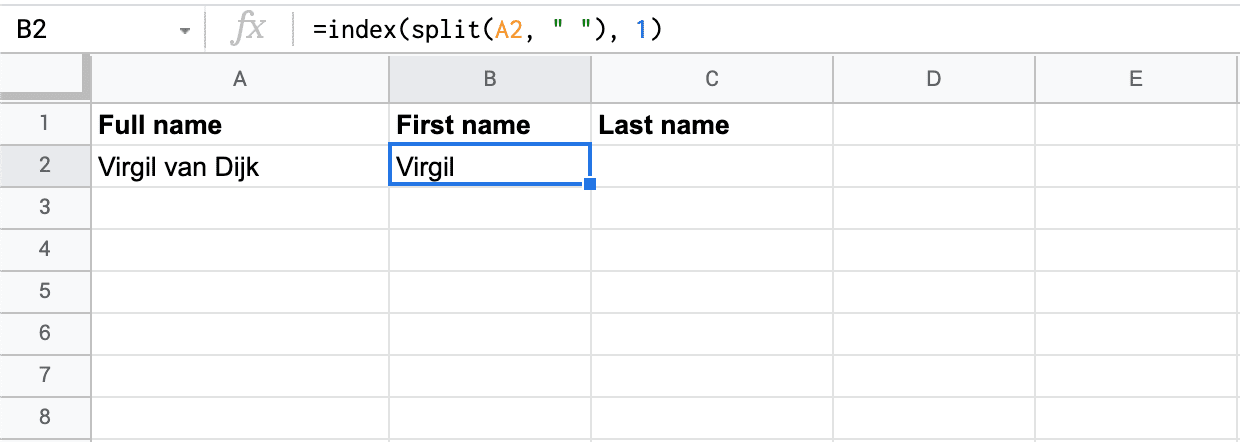Select column D header

click(x=934, y=79)
